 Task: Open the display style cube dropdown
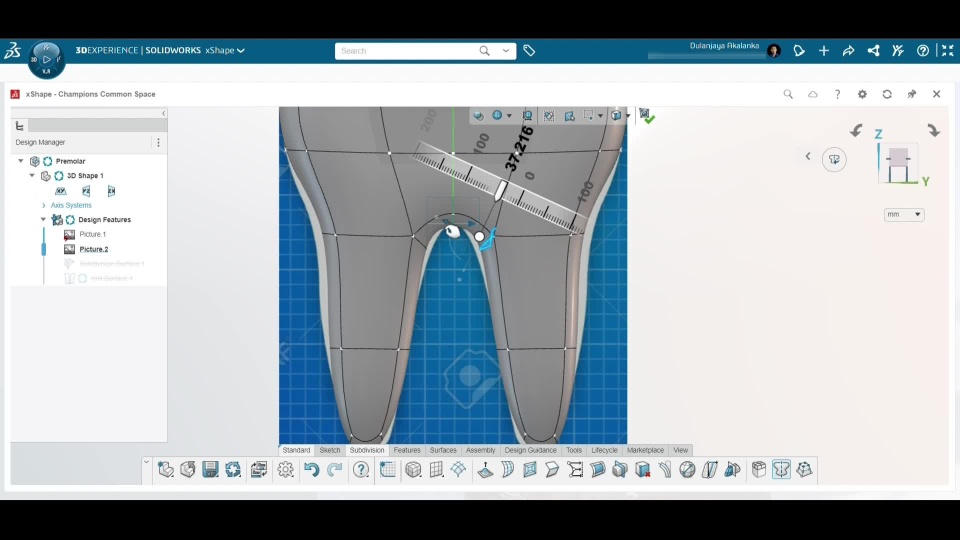628,116
